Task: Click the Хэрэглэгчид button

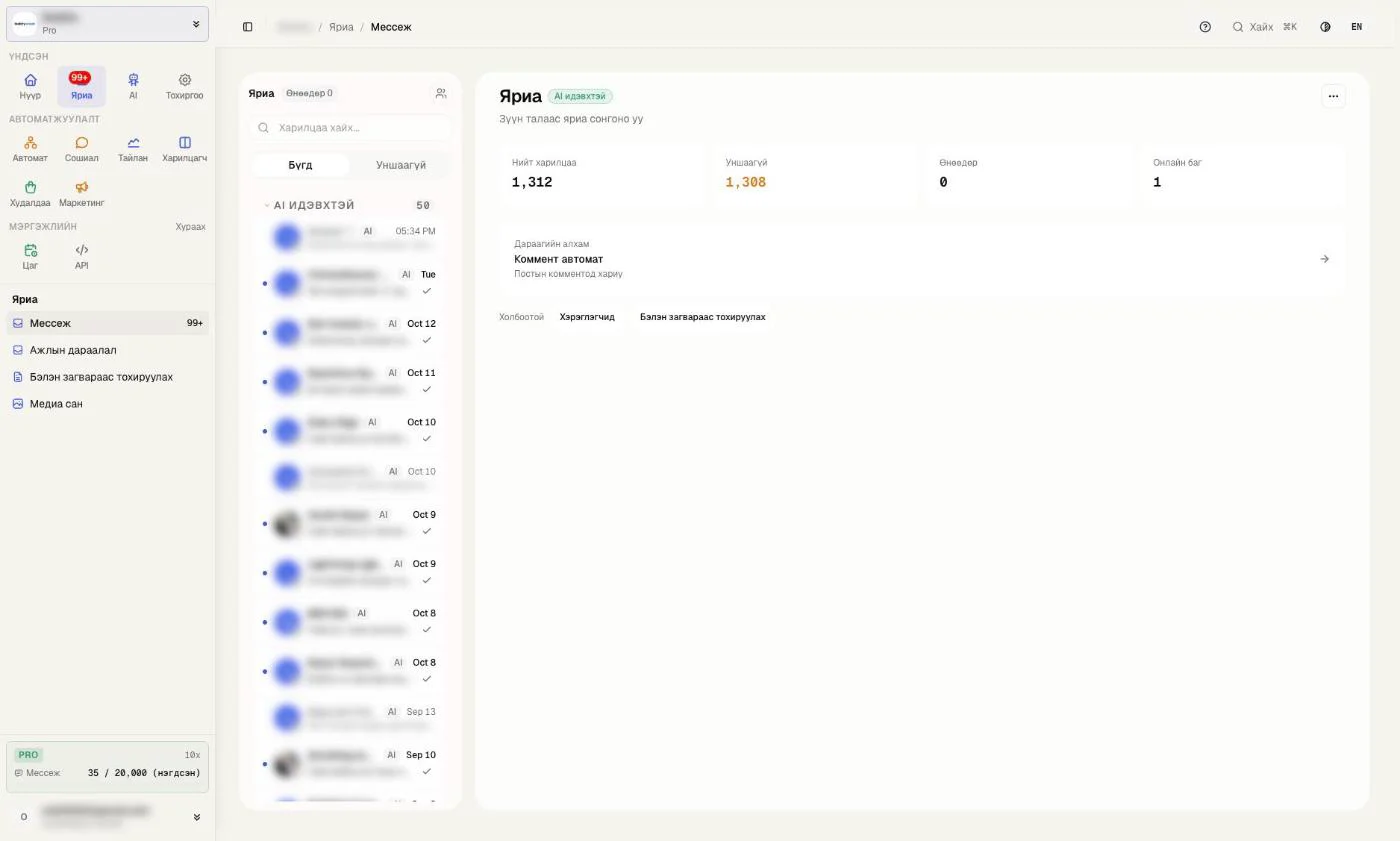Action: (x=587, y=317)
